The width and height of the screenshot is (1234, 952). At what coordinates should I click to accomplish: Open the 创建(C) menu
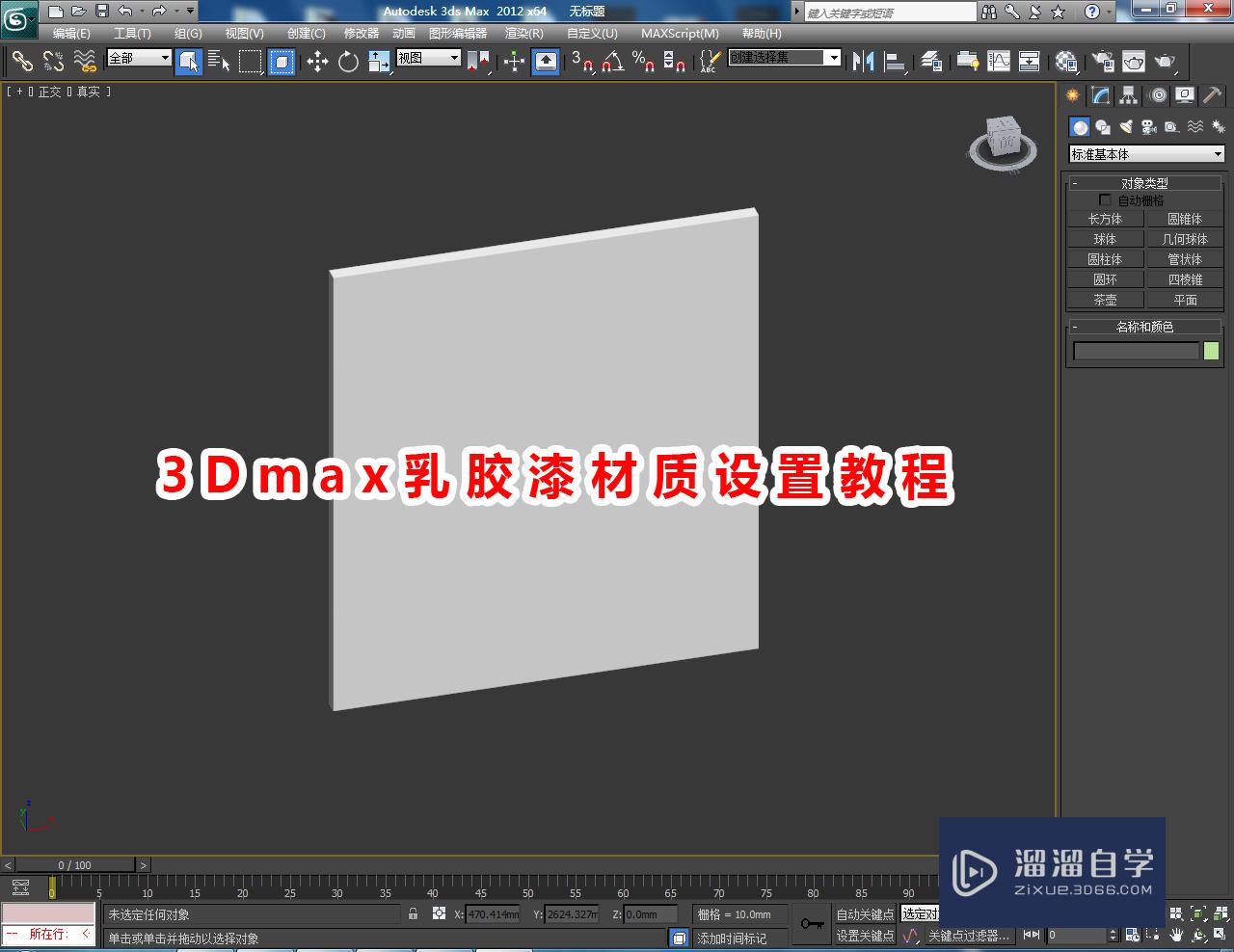pos(307,33)
